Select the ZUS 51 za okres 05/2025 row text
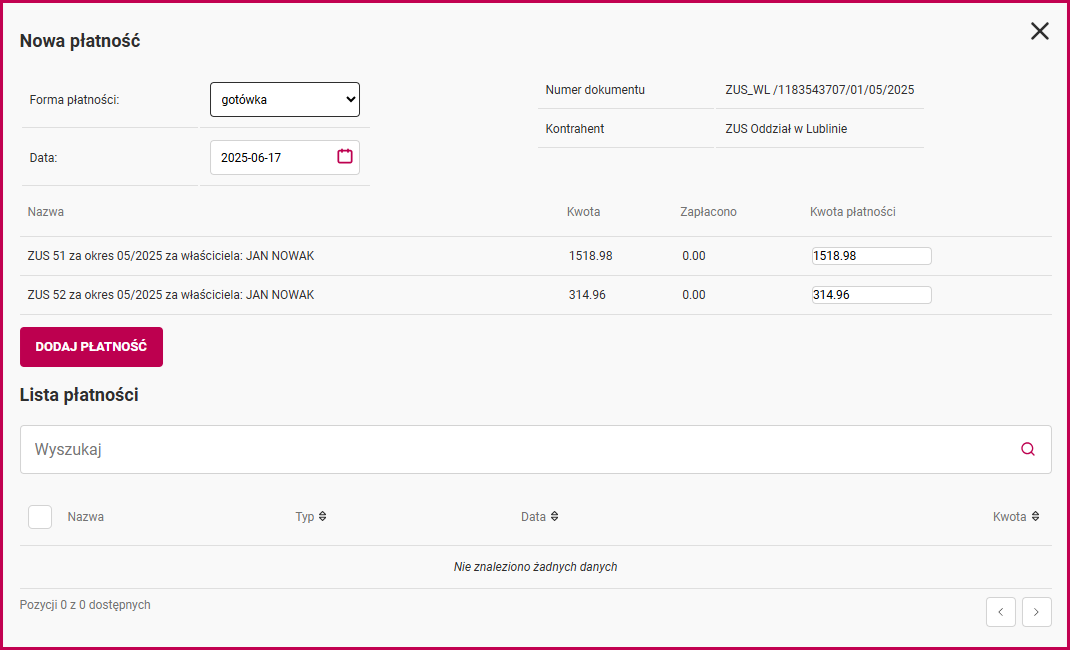 coord(171,256)
